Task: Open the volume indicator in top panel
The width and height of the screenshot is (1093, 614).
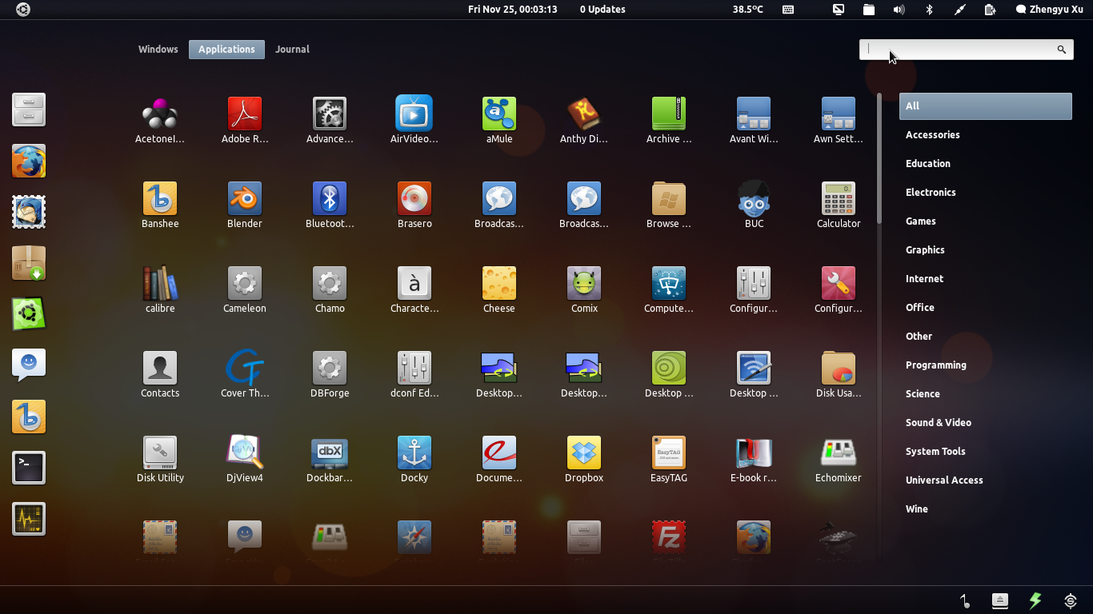Action: (898, 10)
